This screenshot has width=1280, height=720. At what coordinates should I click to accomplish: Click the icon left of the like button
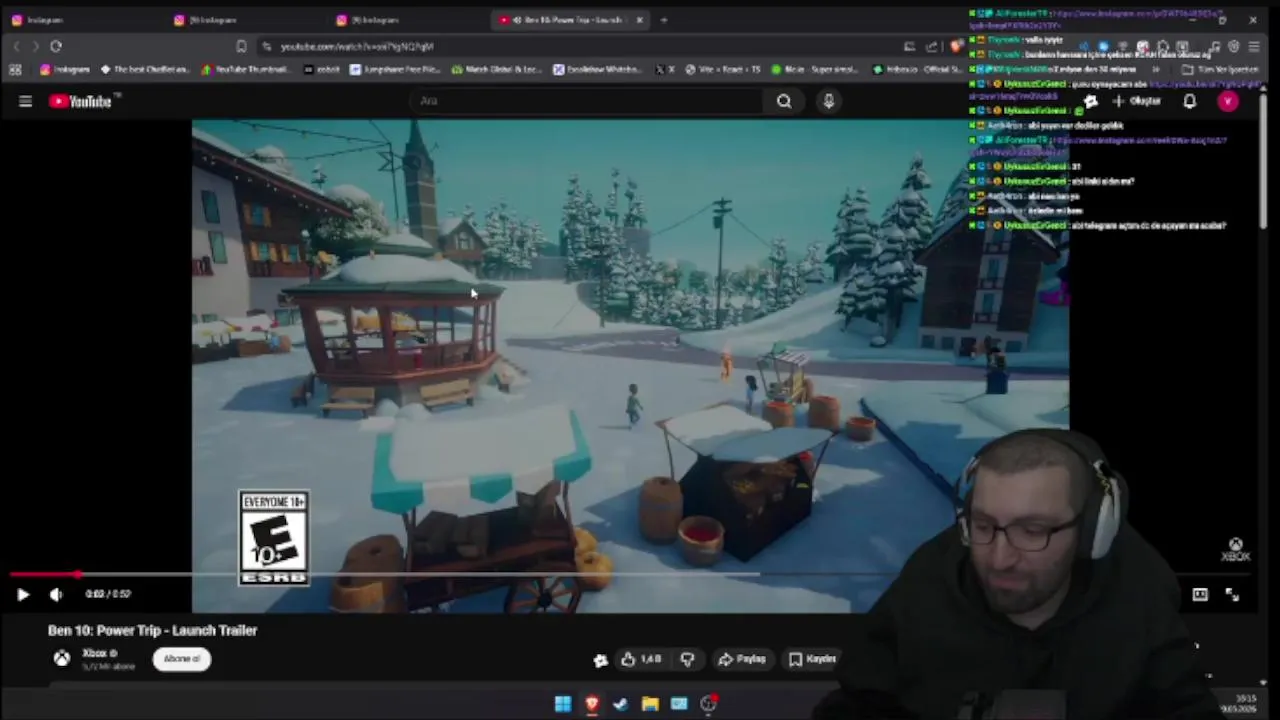[600, 660]
